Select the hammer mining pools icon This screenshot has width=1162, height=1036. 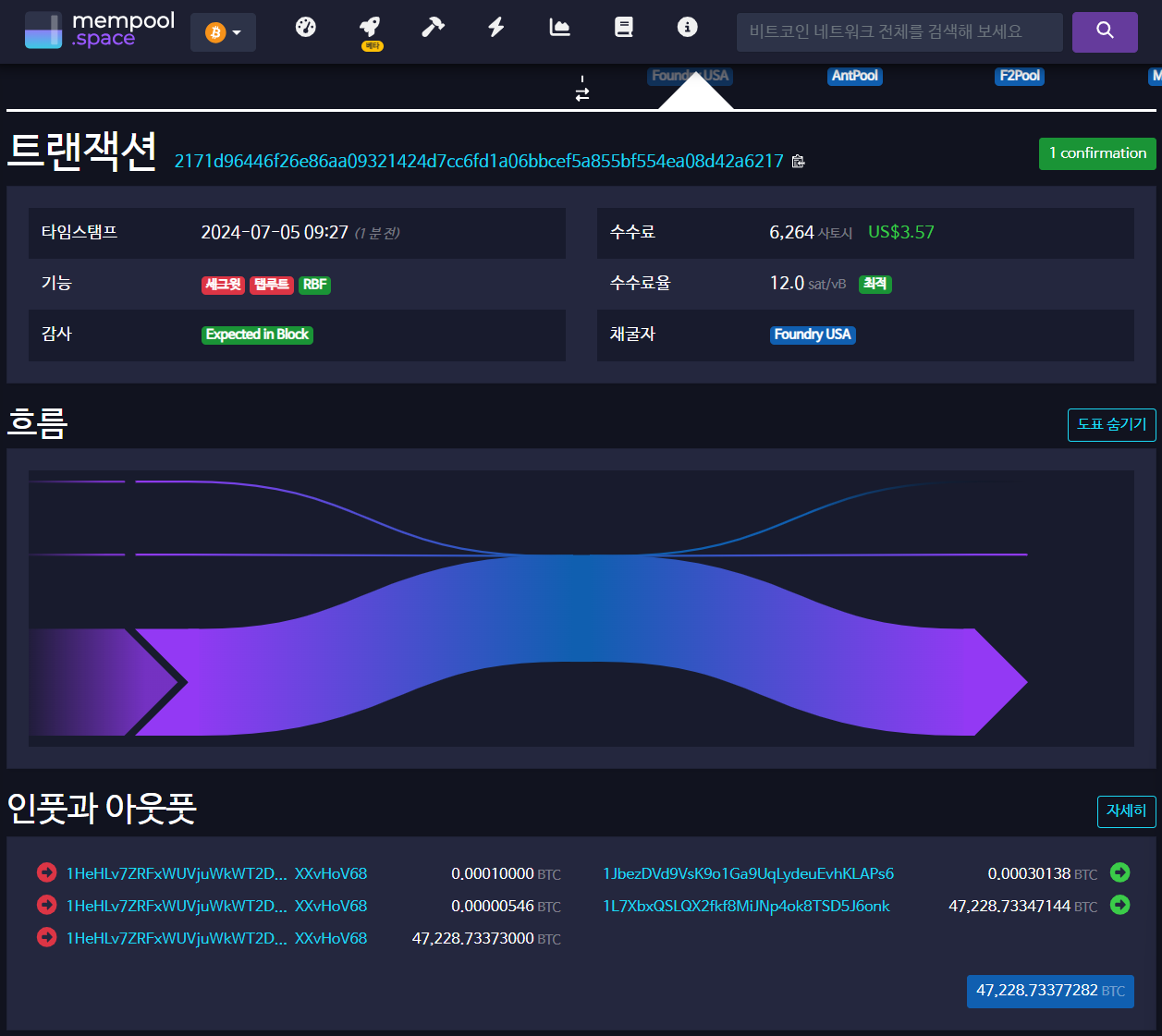click(x=432, y=29)
